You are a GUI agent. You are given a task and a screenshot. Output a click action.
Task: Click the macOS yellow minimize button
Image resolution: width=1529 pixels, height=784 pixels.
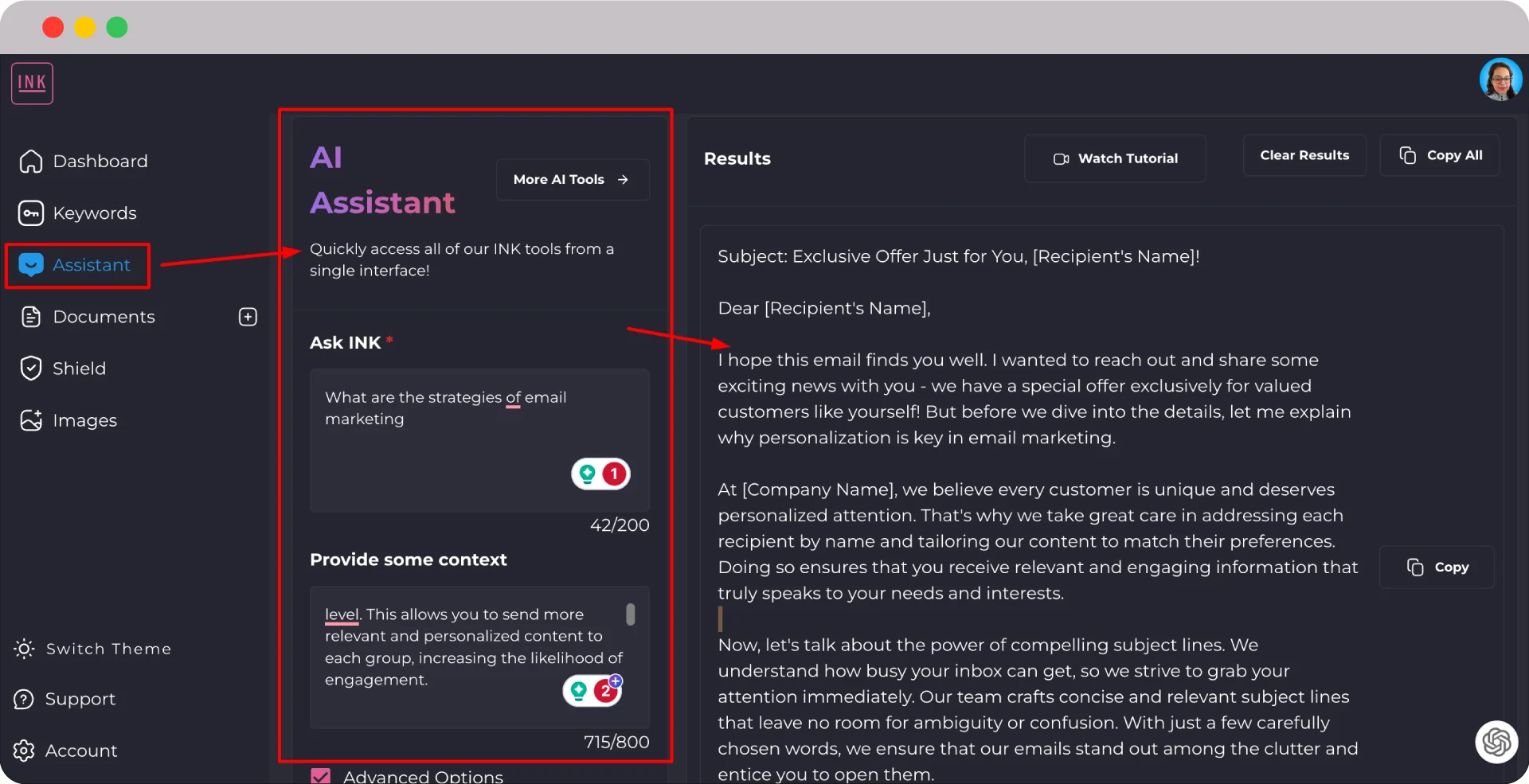(85, 27)
